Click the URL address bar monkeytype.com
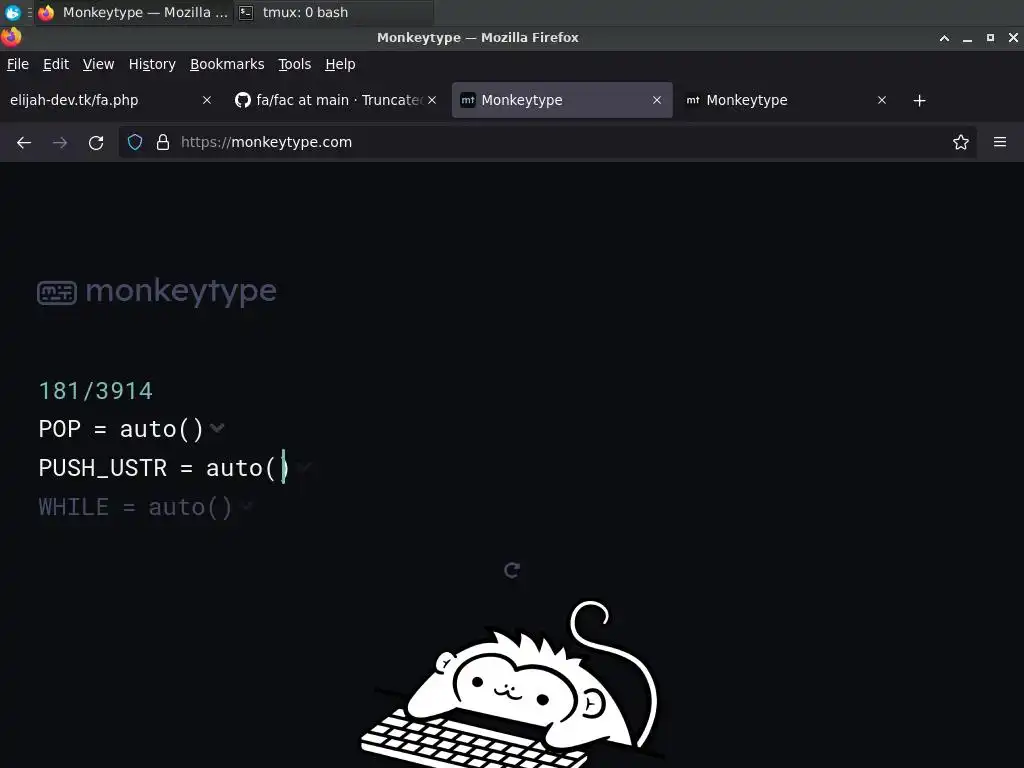Screen dimensions: 1024x768 547,142
